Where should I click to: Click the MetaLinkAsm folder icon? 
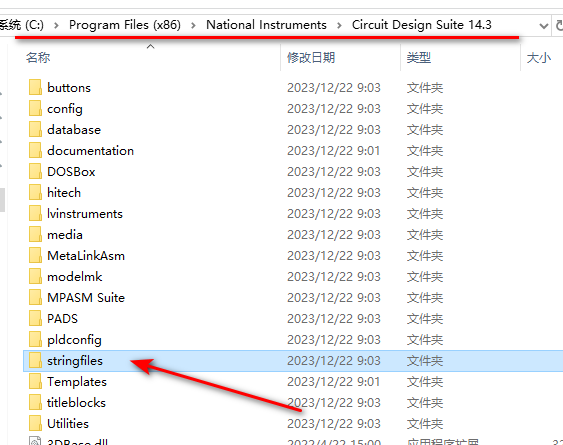click(35, 255)
